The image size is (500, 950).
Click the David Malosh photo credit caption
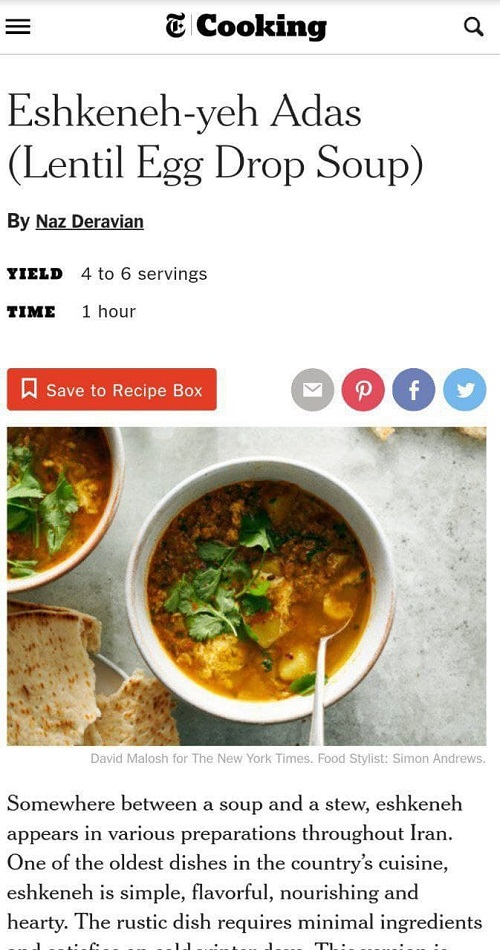(288, 759)
